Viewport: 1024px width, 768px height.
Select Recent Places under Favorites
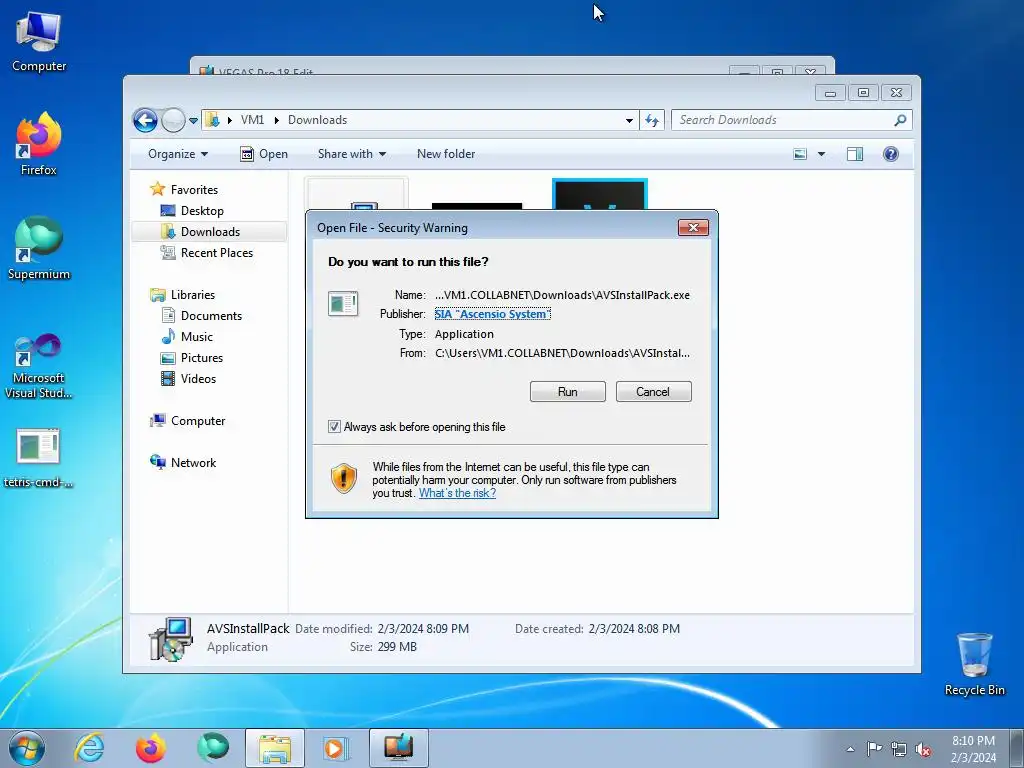coord(216,253)
